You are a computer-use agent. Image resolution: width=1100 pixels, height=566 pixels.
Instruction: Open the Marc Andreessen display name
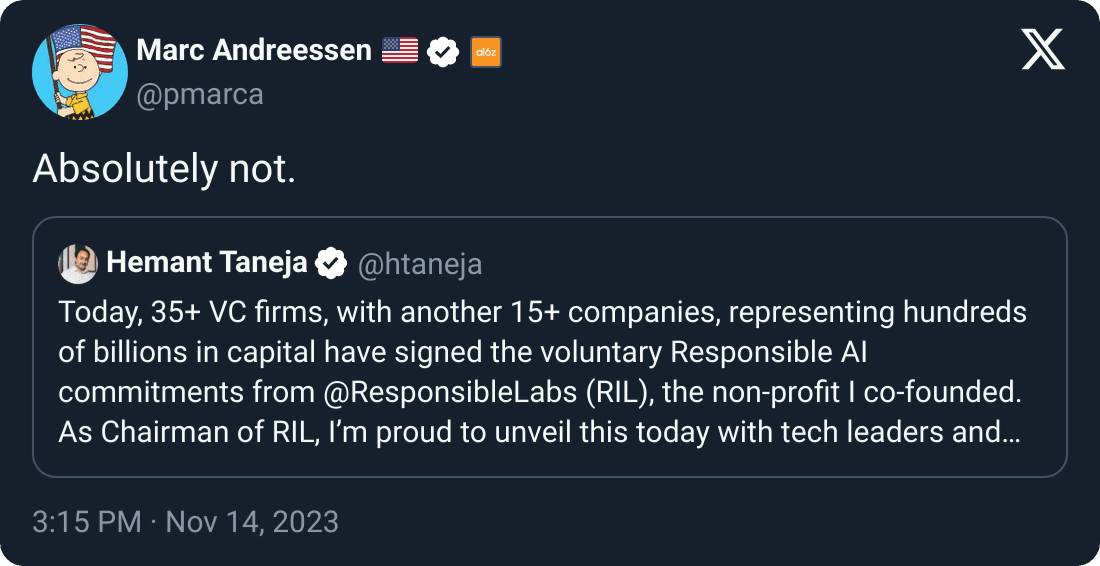click(254, 50)
